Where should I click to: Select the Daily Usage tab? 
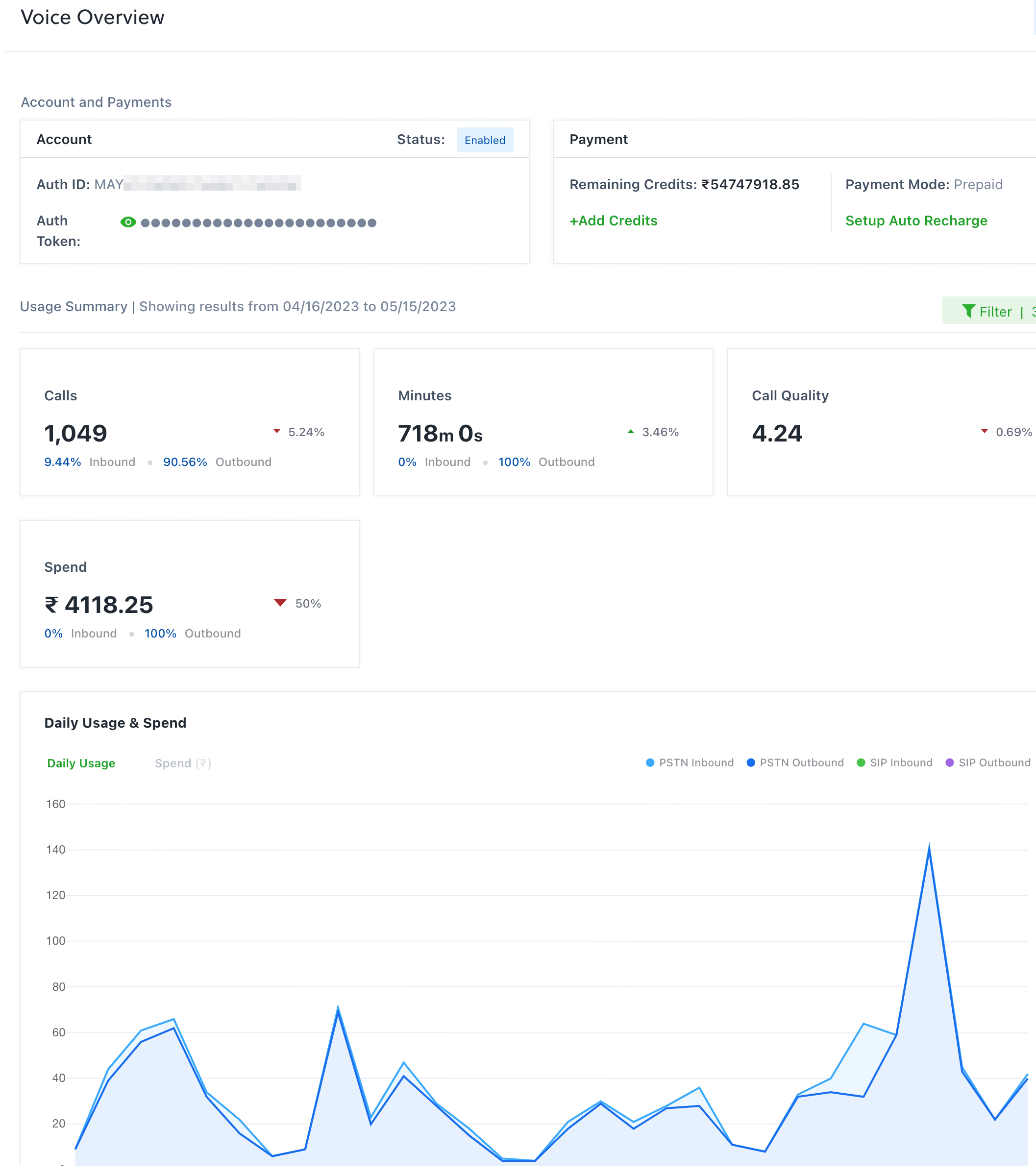pos(80,763)
